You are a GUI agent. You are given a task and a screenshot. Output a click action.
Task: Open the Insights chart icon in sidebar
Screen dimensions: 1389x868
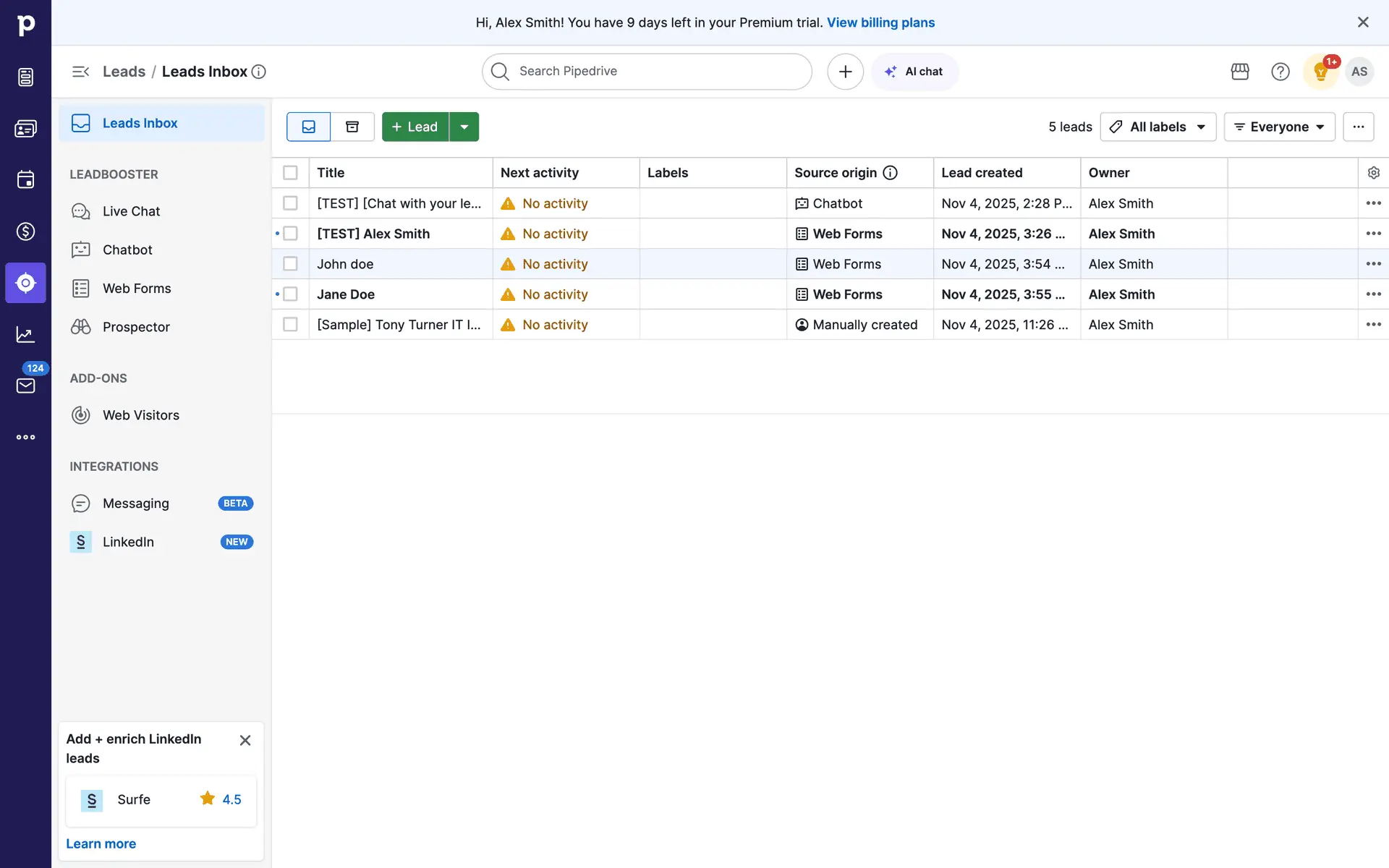click(25, 334)
